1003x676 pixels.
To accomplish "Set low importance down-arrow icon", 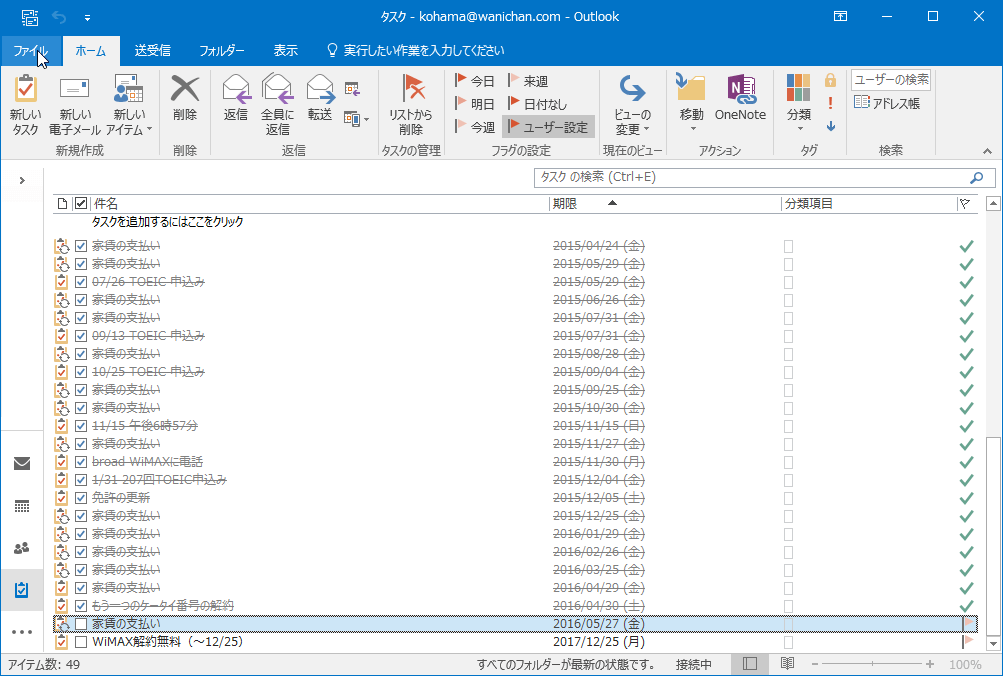I will click(x=830, y=126).
